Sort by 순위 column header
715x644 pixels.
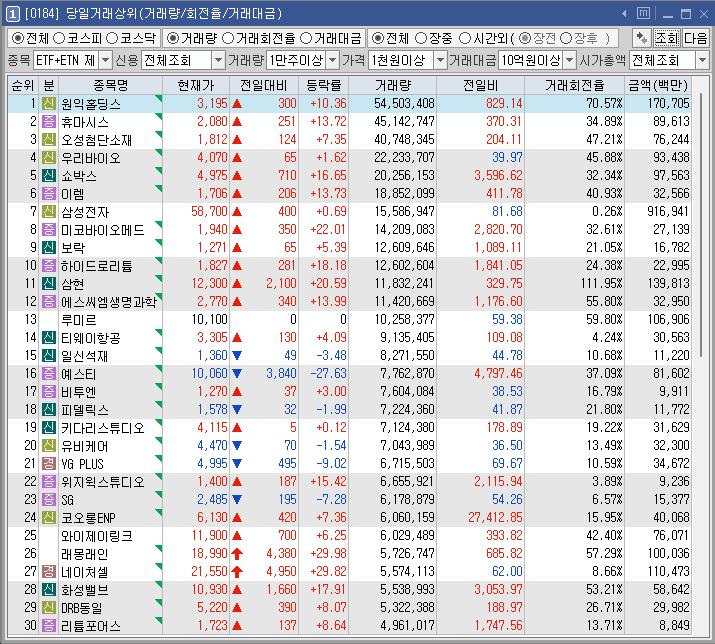[23, 85]
